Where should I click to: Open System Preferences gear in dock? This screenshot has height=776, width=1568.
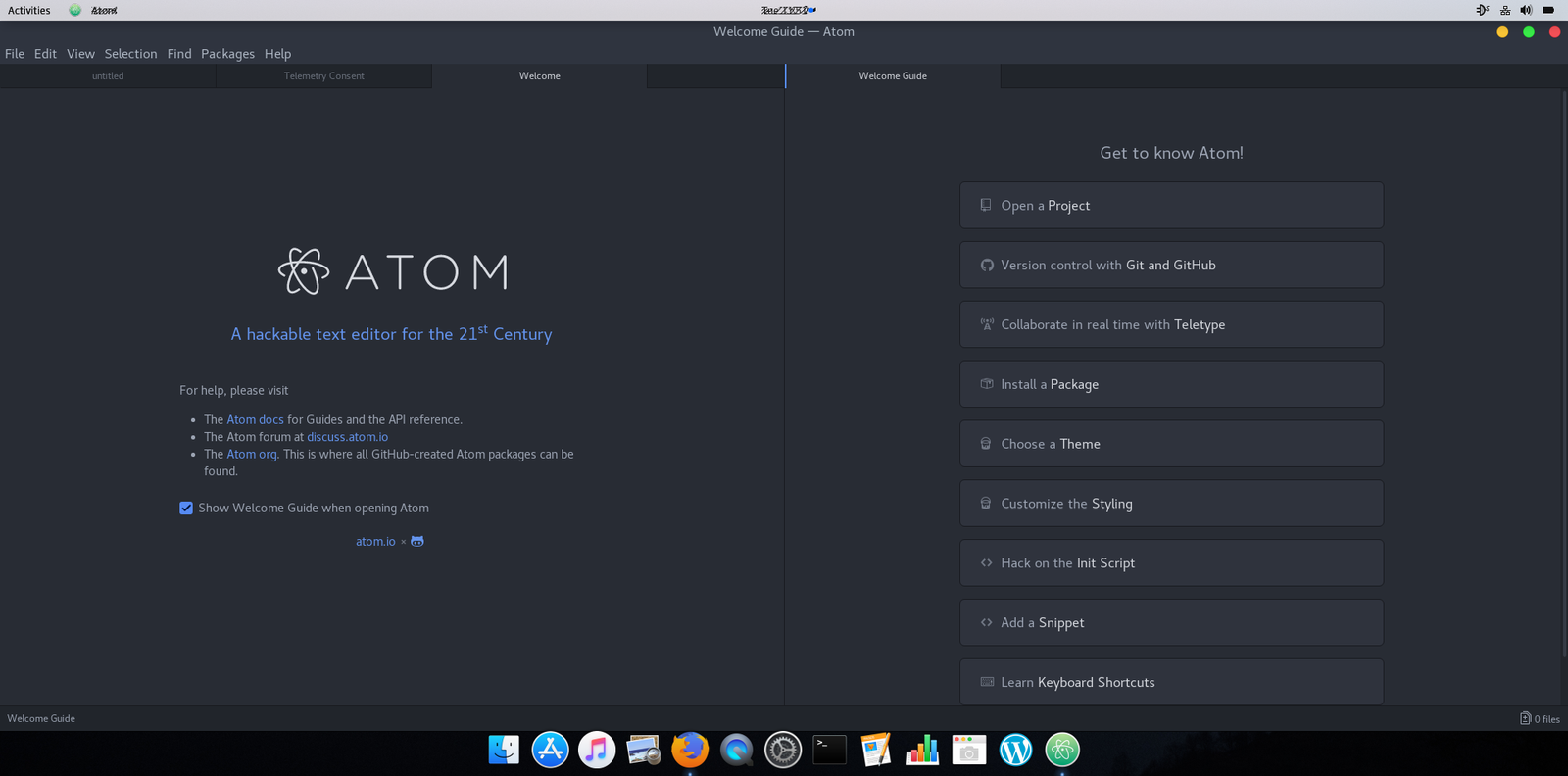pyautogui.click(x=783, y=750)
